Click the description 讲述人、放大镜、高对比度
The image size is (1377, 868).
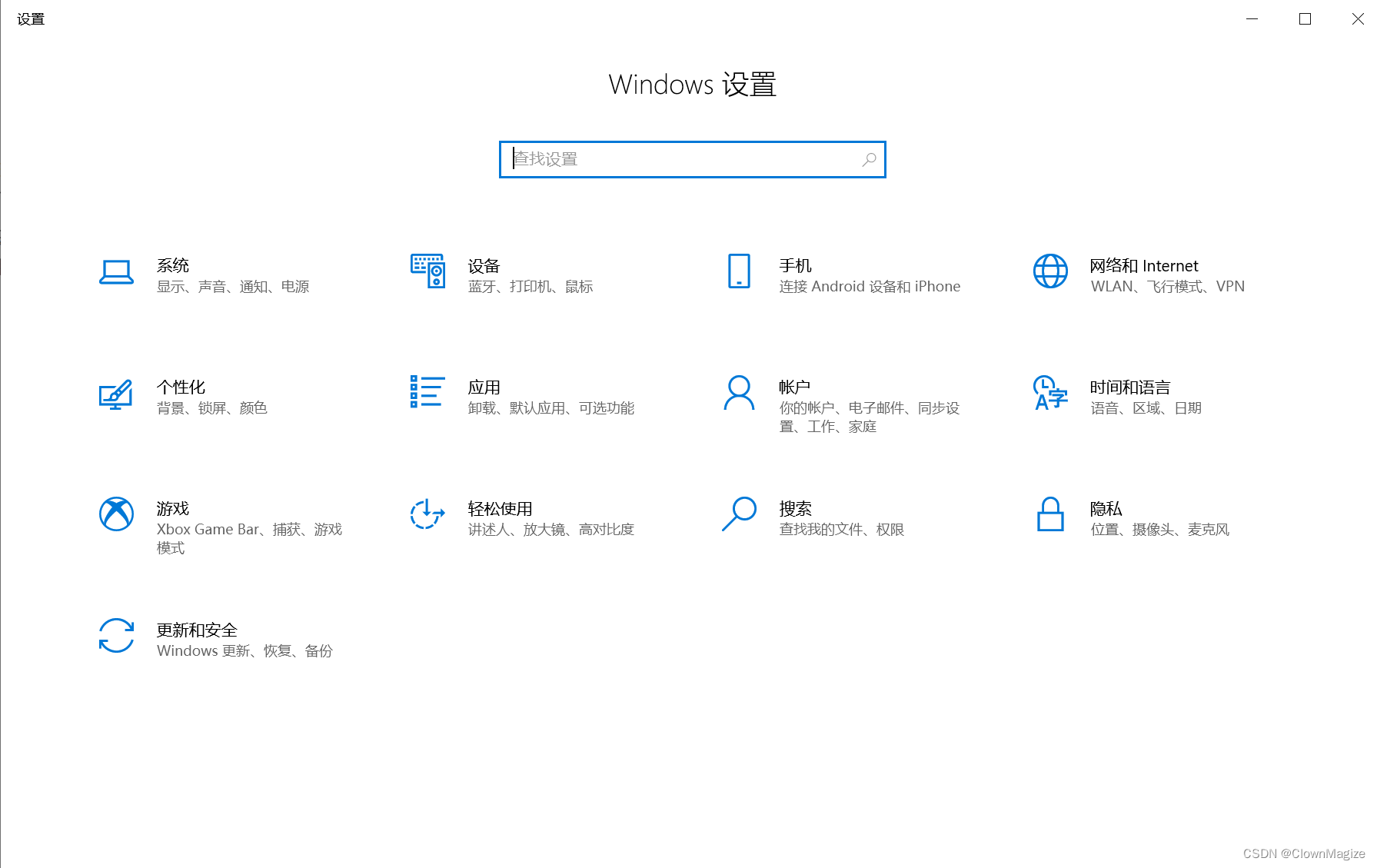(551, 530)
